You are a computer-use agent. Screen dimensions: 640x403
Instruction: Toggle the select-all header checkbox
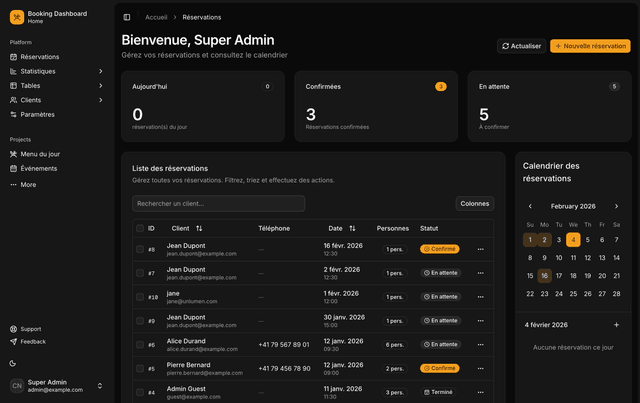(x=140, y=228)
